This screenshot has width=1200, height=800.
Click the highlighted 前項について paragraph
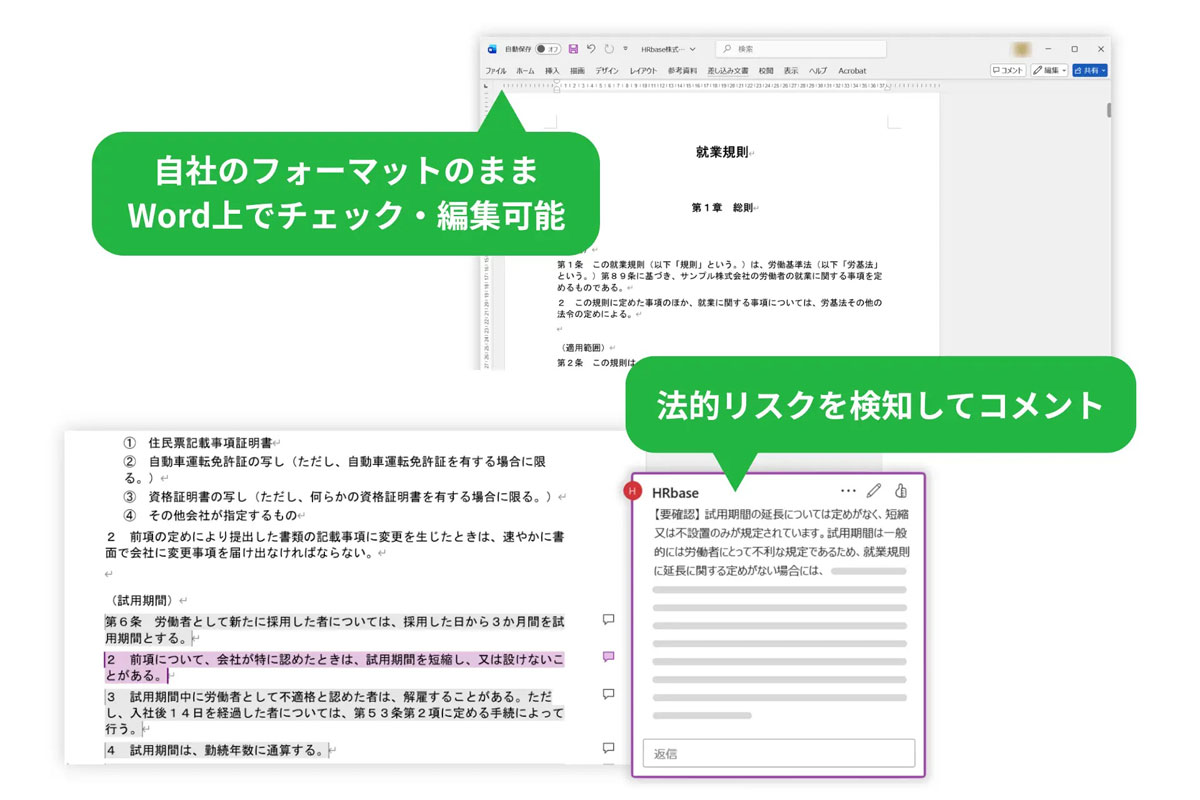pyautogui.click(x=334, y=667)
